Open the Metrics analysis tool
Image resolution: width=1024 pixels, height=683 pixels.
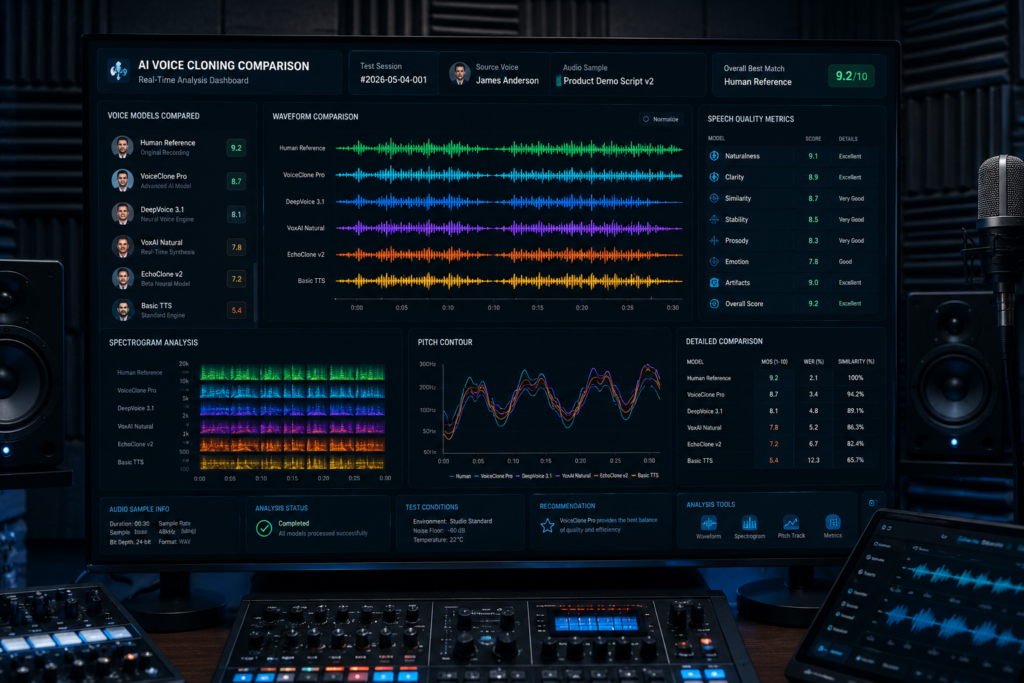(x=833, y=527)
